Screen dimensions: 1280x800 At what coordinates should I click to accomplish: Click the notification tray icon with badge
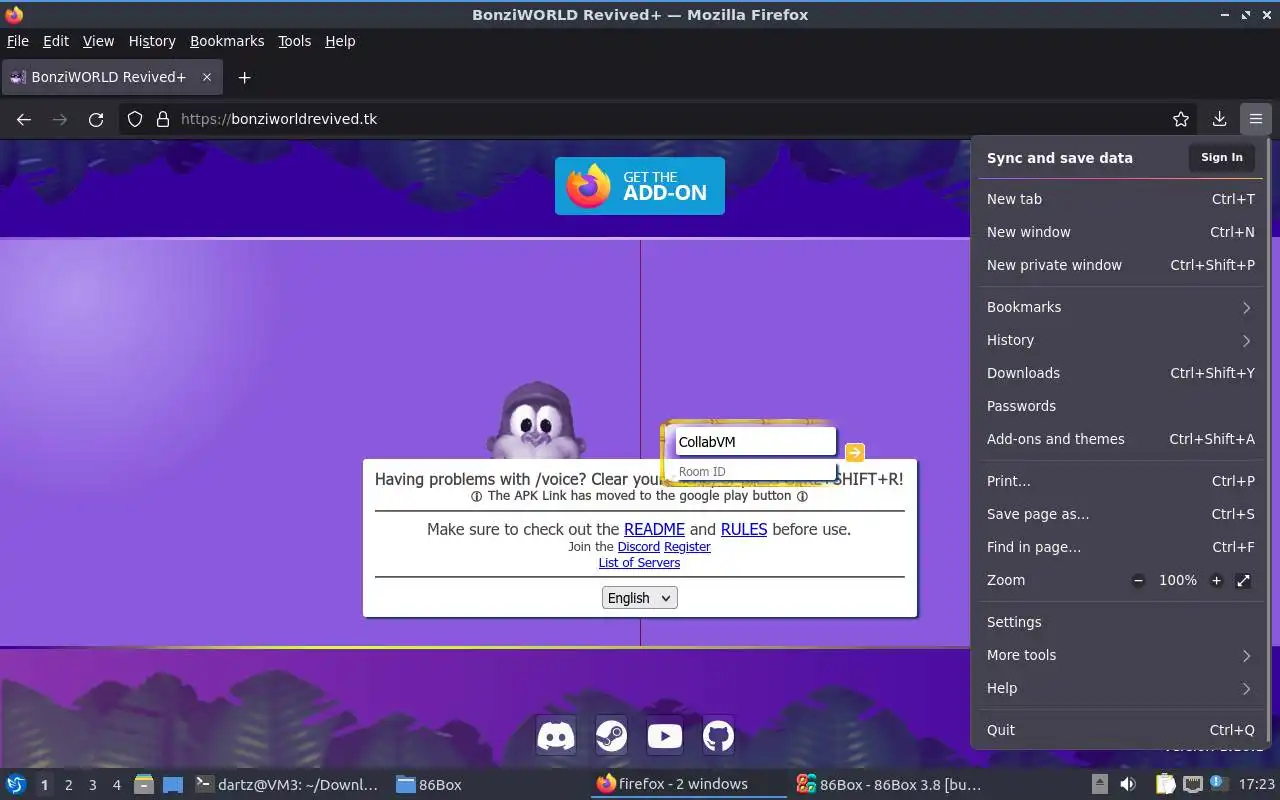(1218, 783)
